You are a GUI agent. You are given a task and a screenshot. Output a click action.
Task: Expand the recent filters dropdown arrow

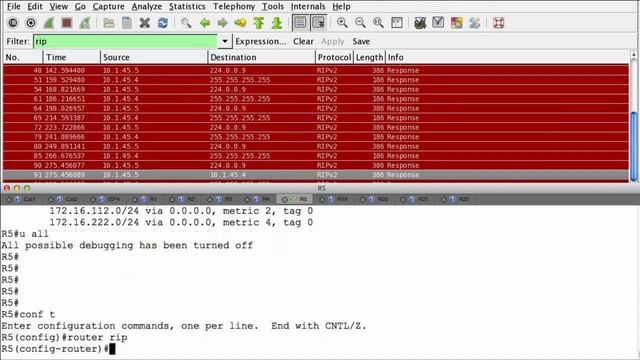(x=224, y=41)
